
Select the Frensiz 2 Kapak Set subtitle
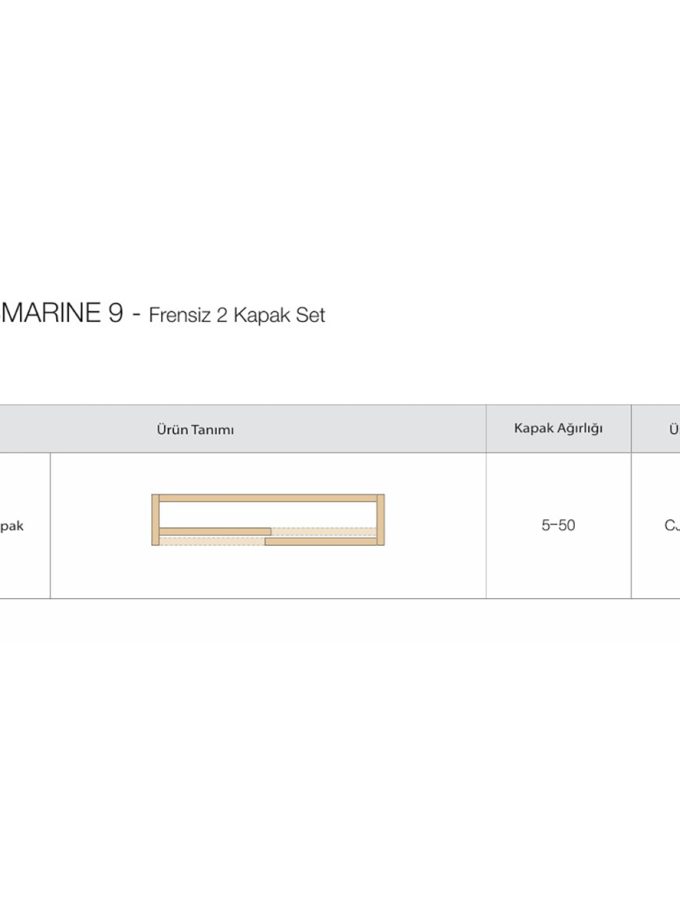tap(237, 316)
